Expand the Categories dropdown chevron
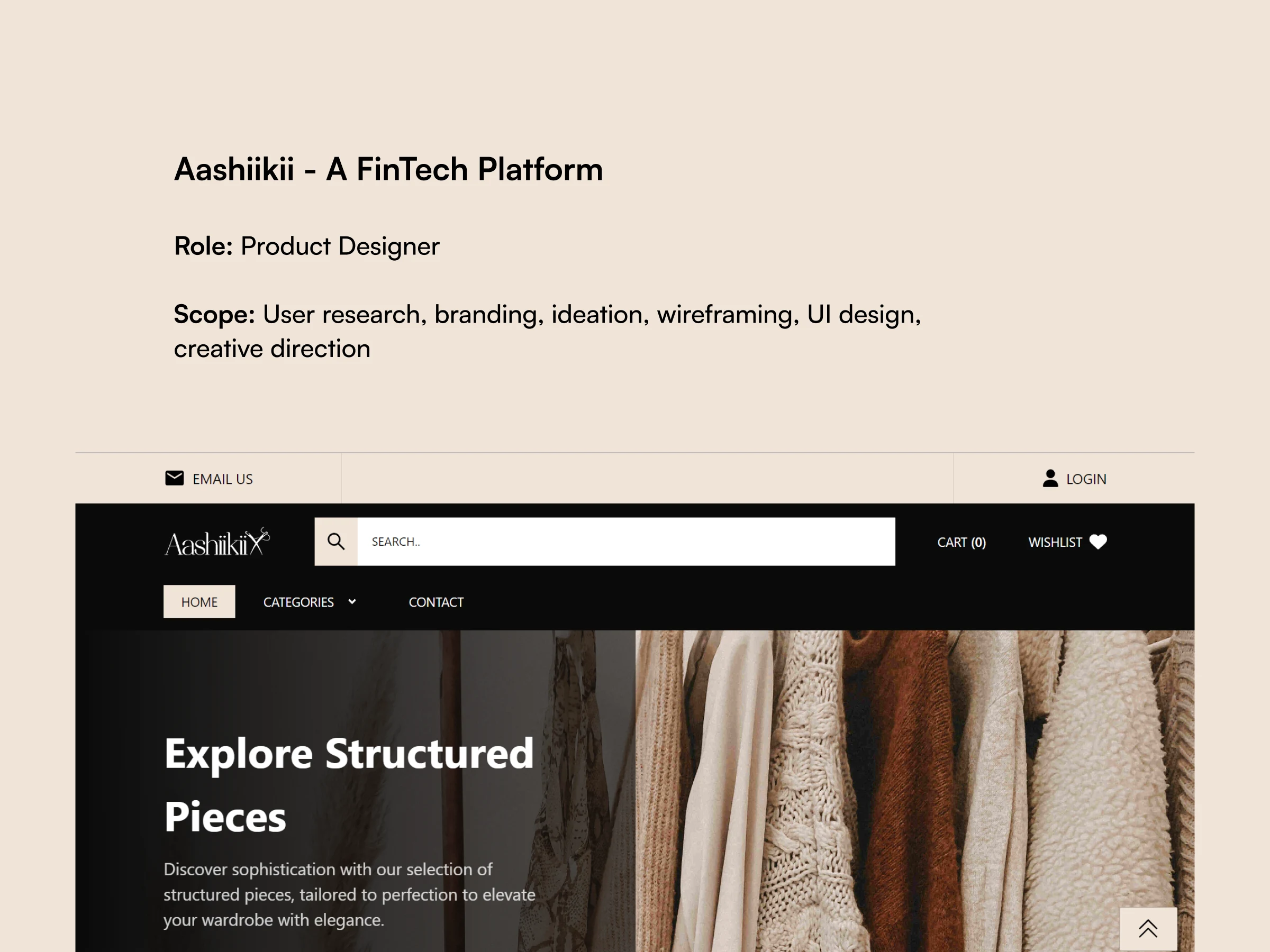1270x952 pixels. point(352,601)
